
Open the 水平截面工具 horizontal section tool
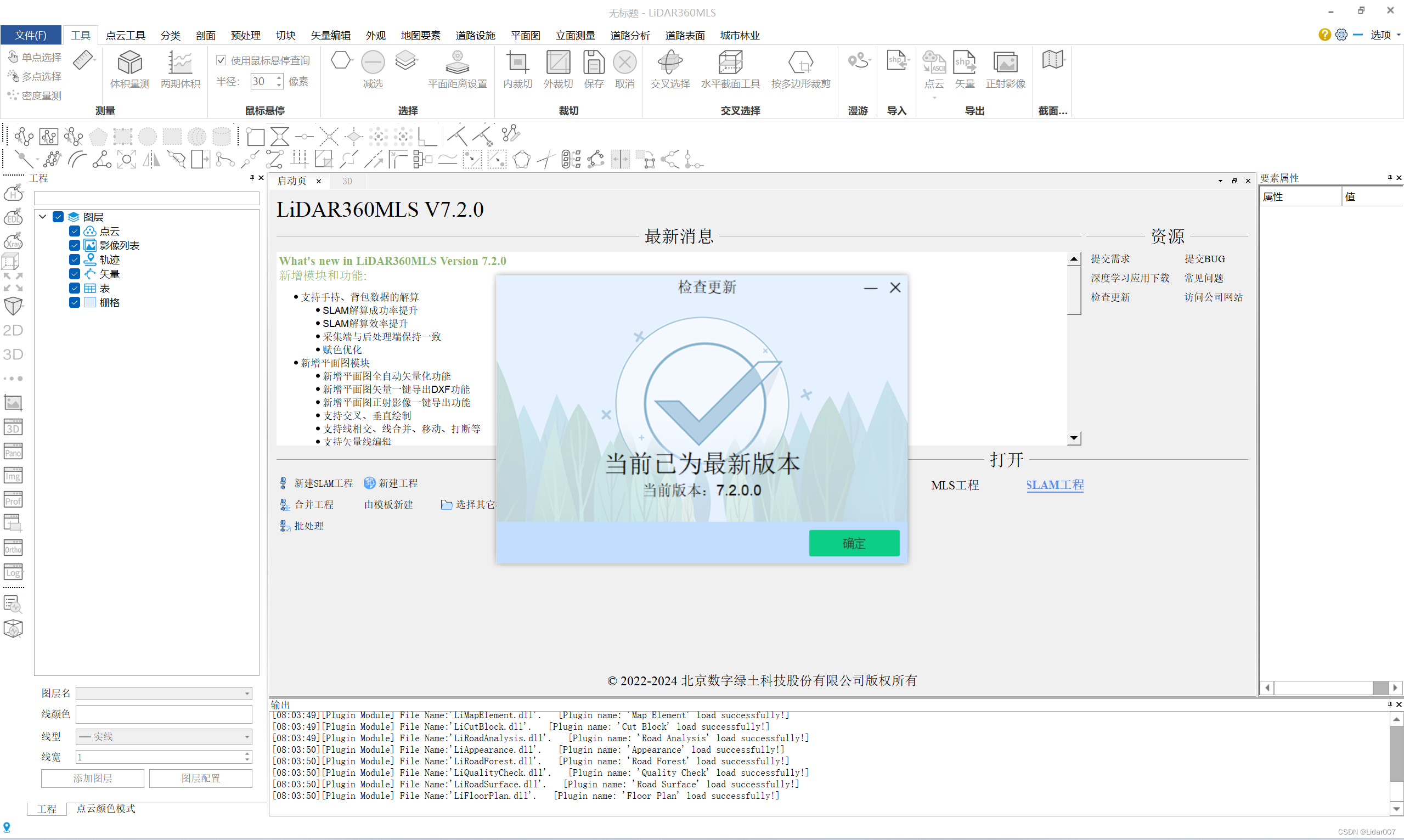[x=730, y=70]
